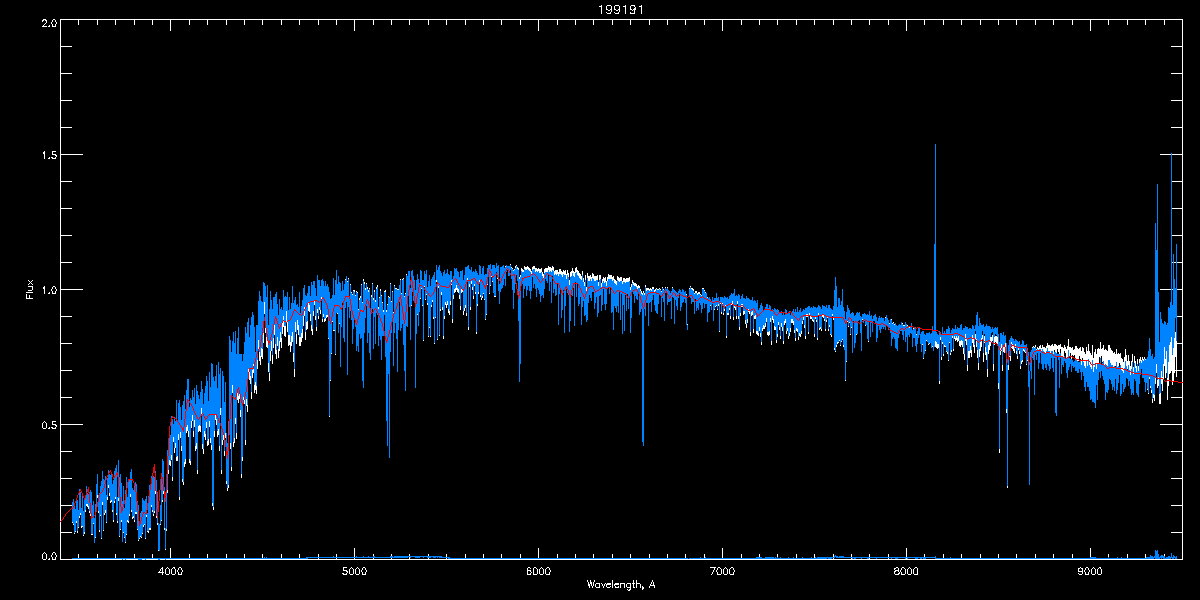
Task: Click the Wavelength, A axis label
Action: point(620,584)
